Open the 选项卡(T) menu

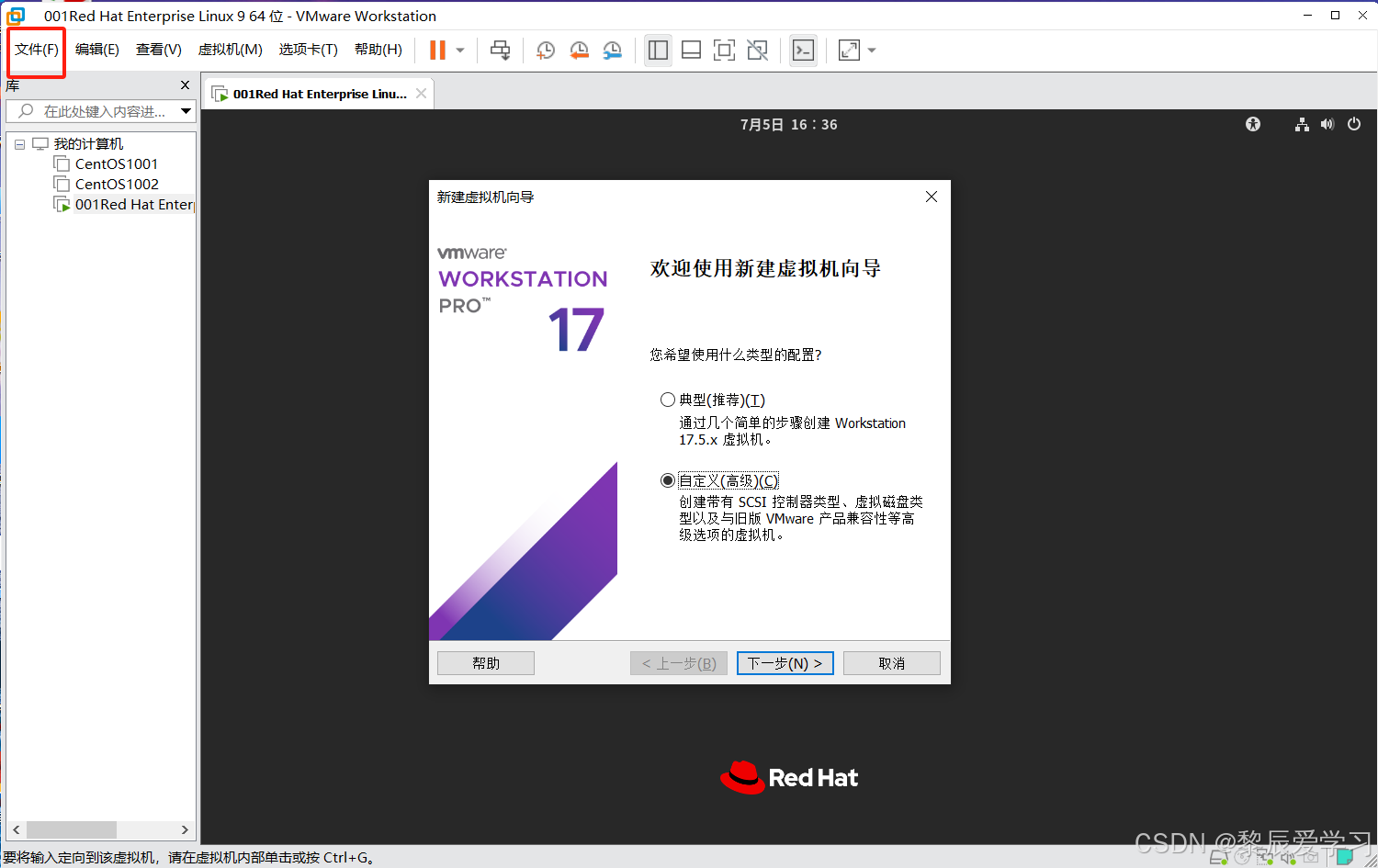(x=309, y=50)
